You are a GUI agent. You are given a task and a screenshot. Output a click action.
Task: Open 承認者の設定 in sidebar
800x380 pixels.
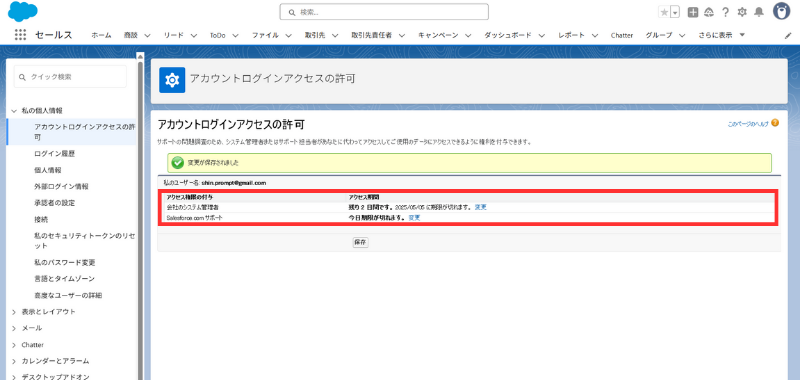pyautogui.click(x=55, y=203)
